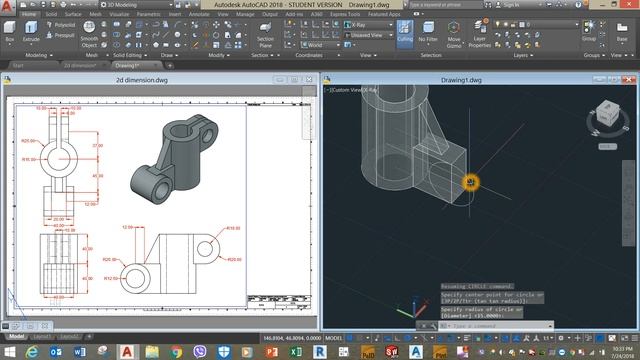Click the Smooth Object mesh tool

(x=89, y=34)
